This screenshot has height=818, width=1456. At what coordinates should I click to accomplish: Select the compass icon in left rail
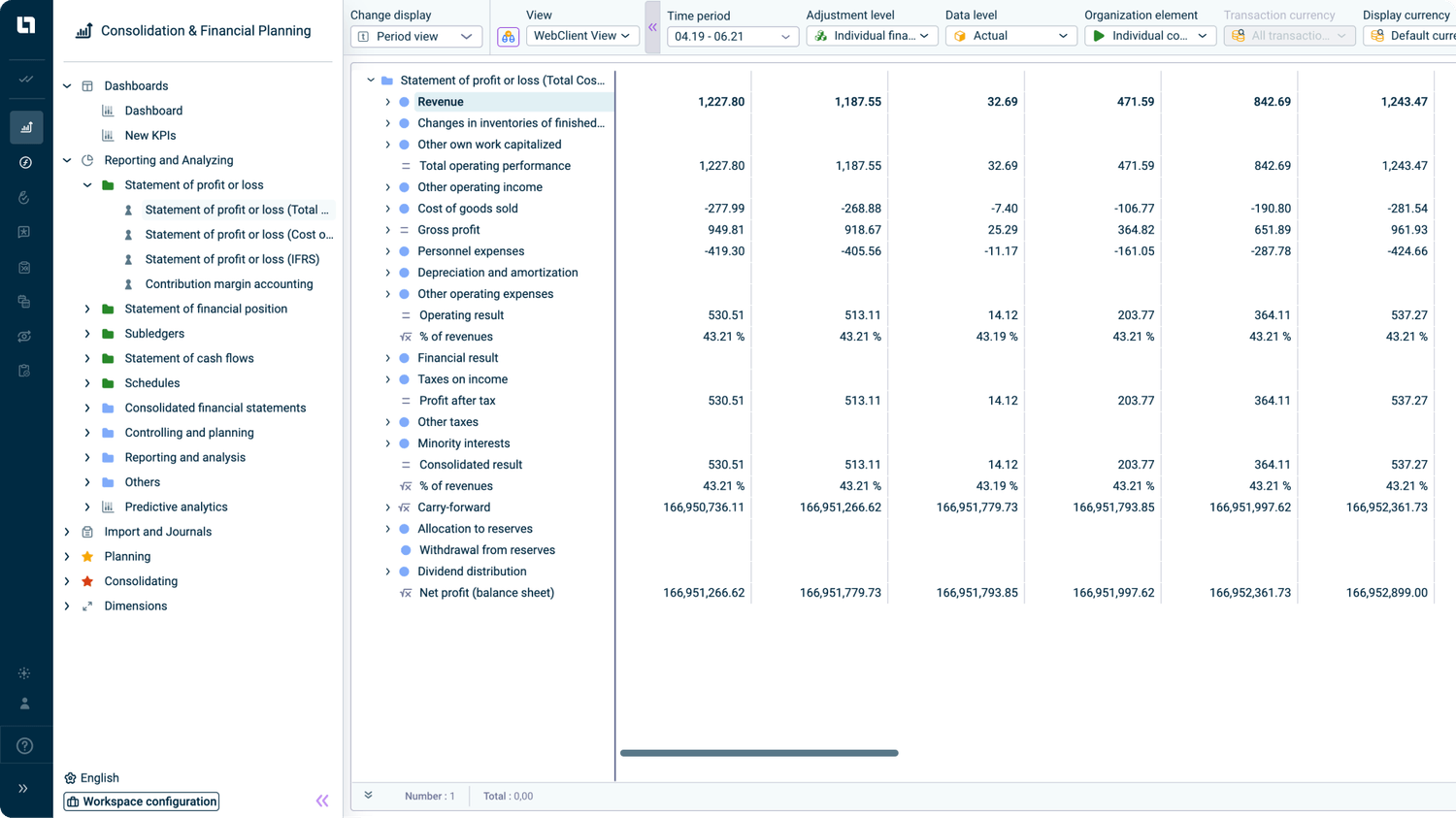click(x=25, y=162)
